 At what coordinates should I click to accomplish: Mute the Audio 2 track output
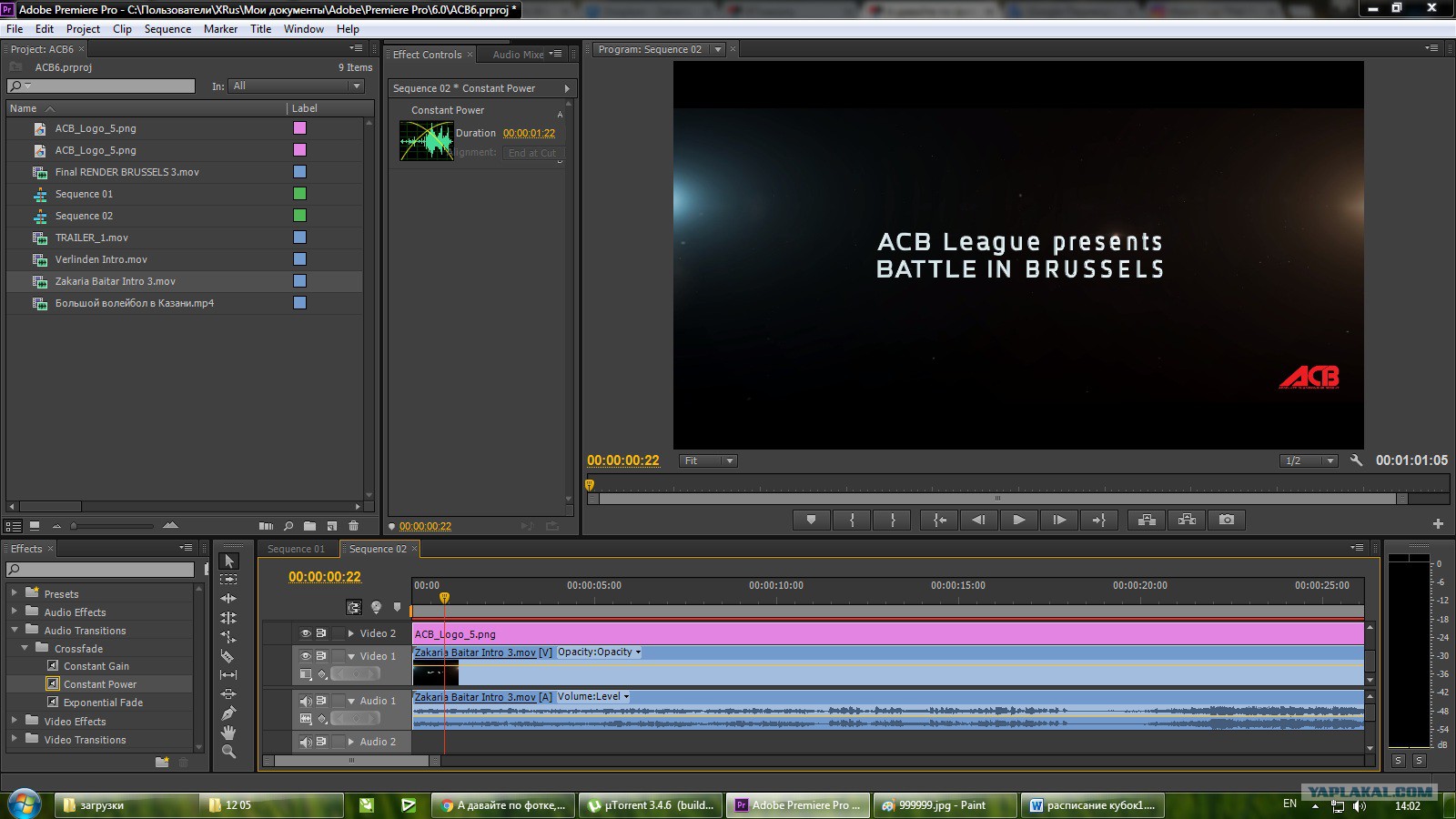pyautogui.click(x=306, y=742)
